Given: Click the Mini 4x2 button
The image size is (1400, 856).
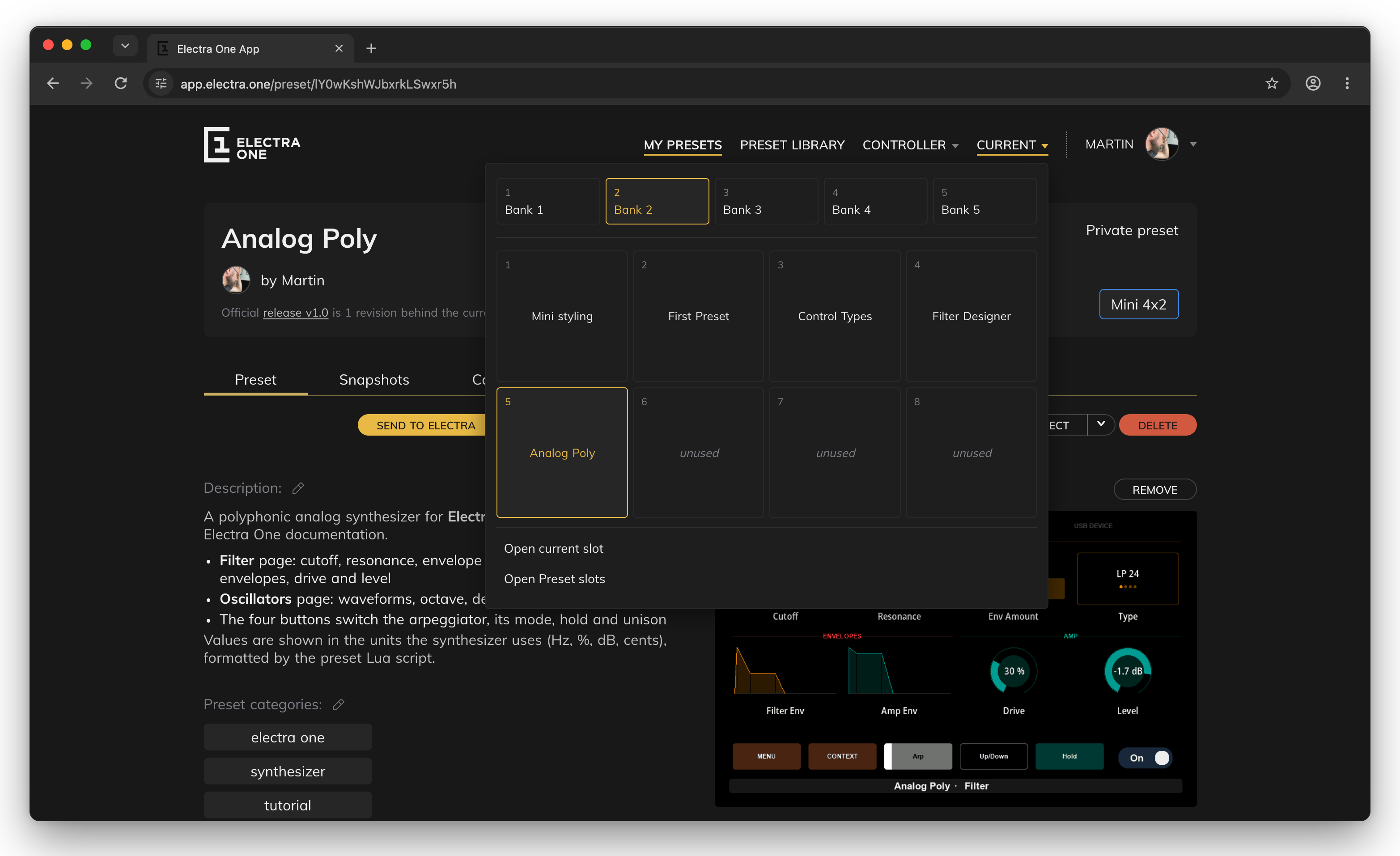Looking at the screenshot, I should [x=1139, y=305].
